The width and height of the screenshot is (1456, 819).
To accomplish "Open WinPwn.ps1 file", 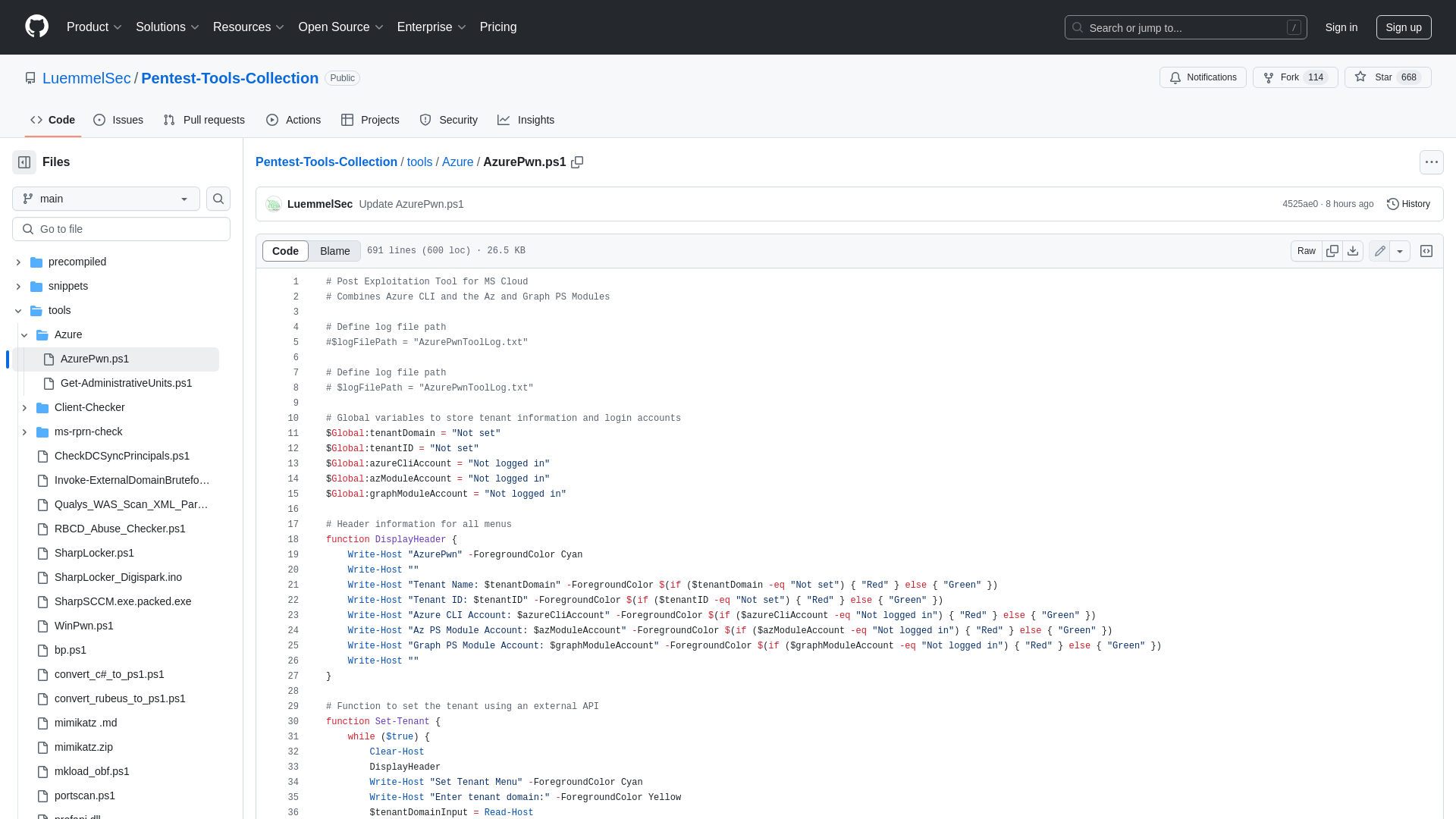I will [84, 626].
